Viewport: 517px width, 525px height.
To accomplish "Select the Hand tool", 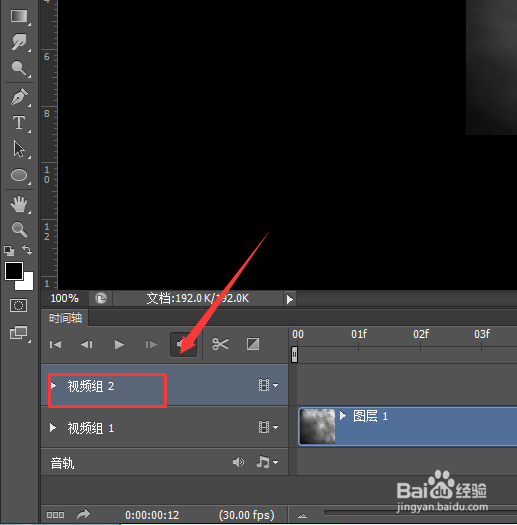I will pos(19,204).
